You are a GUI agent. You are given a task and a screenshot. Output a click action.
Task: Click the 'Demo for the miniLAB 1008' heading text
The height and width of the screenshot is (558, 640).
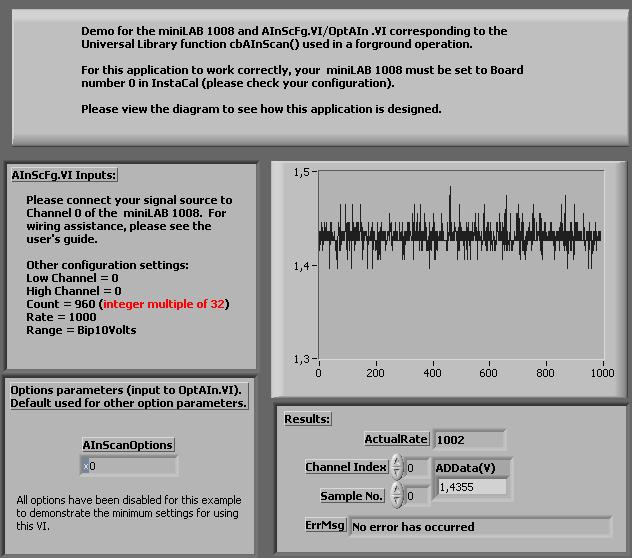(x=294, y=38)
